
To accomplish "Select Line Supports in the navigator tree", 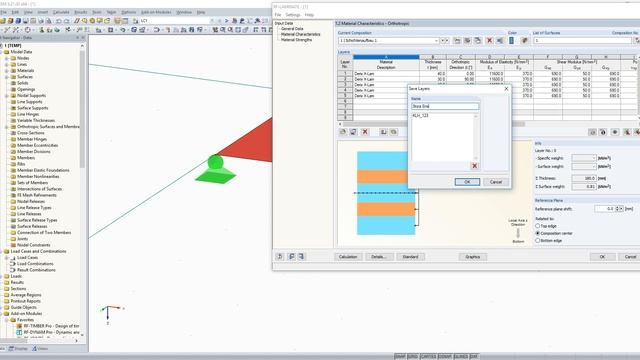I will [29, 102].
